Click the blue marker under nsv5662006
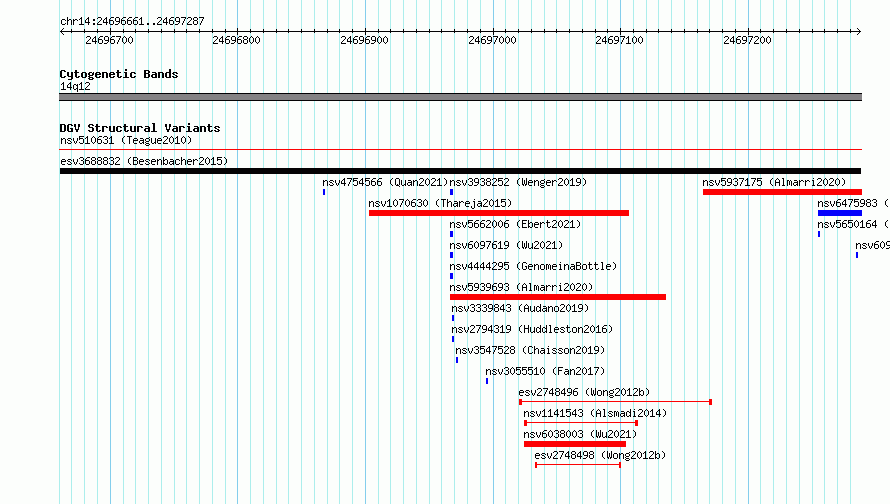This screenshot has width=890, height=504. tap(451, 234)
